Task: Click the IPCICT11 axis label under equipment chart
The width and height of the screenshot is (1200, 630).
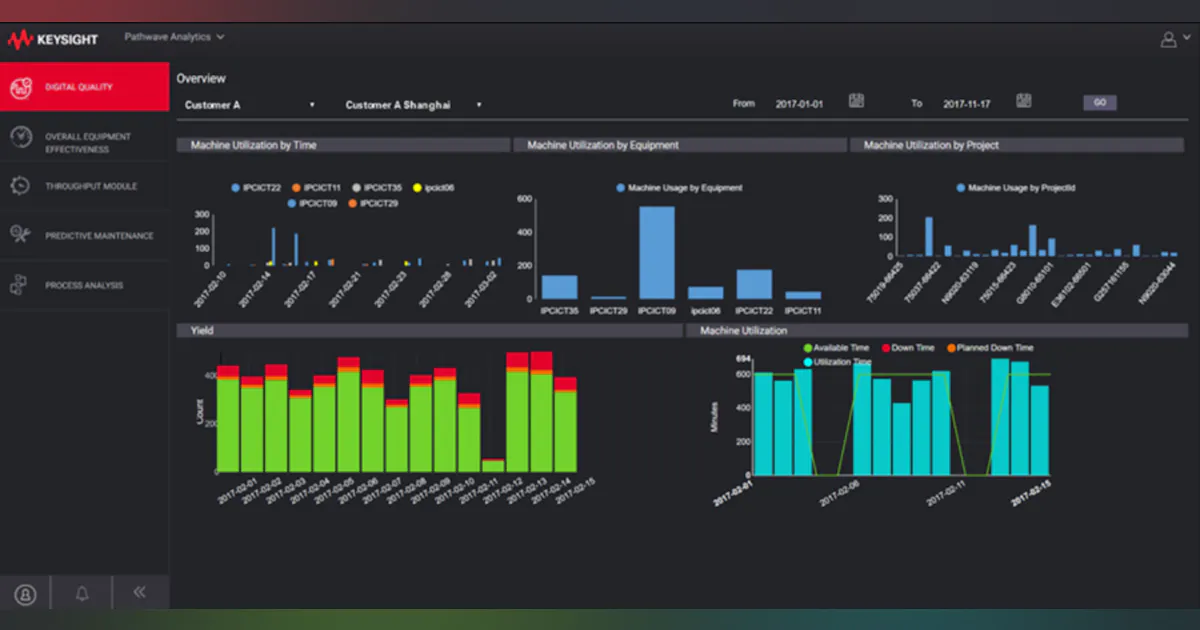Action: click(x=803, y=311)
